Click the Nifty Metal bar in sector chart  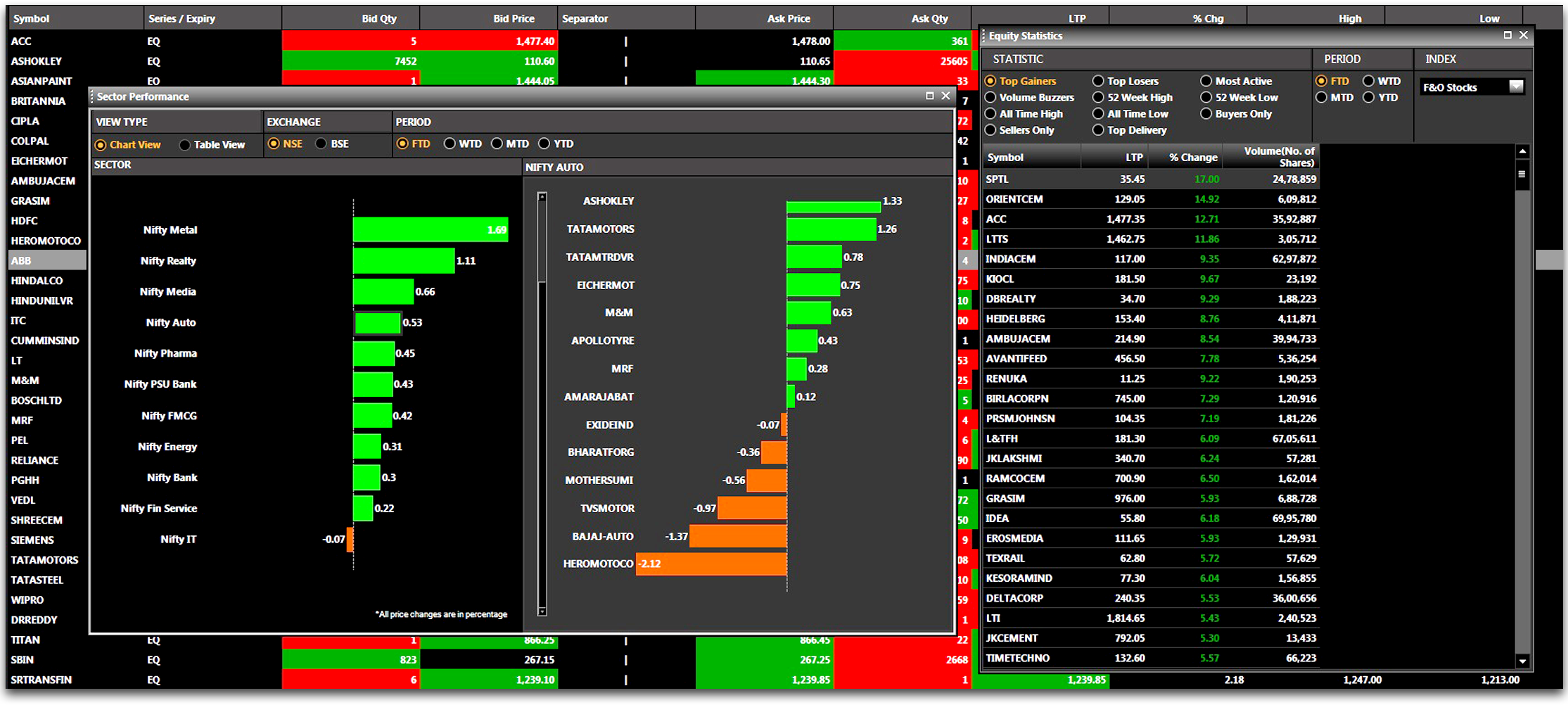431,229
